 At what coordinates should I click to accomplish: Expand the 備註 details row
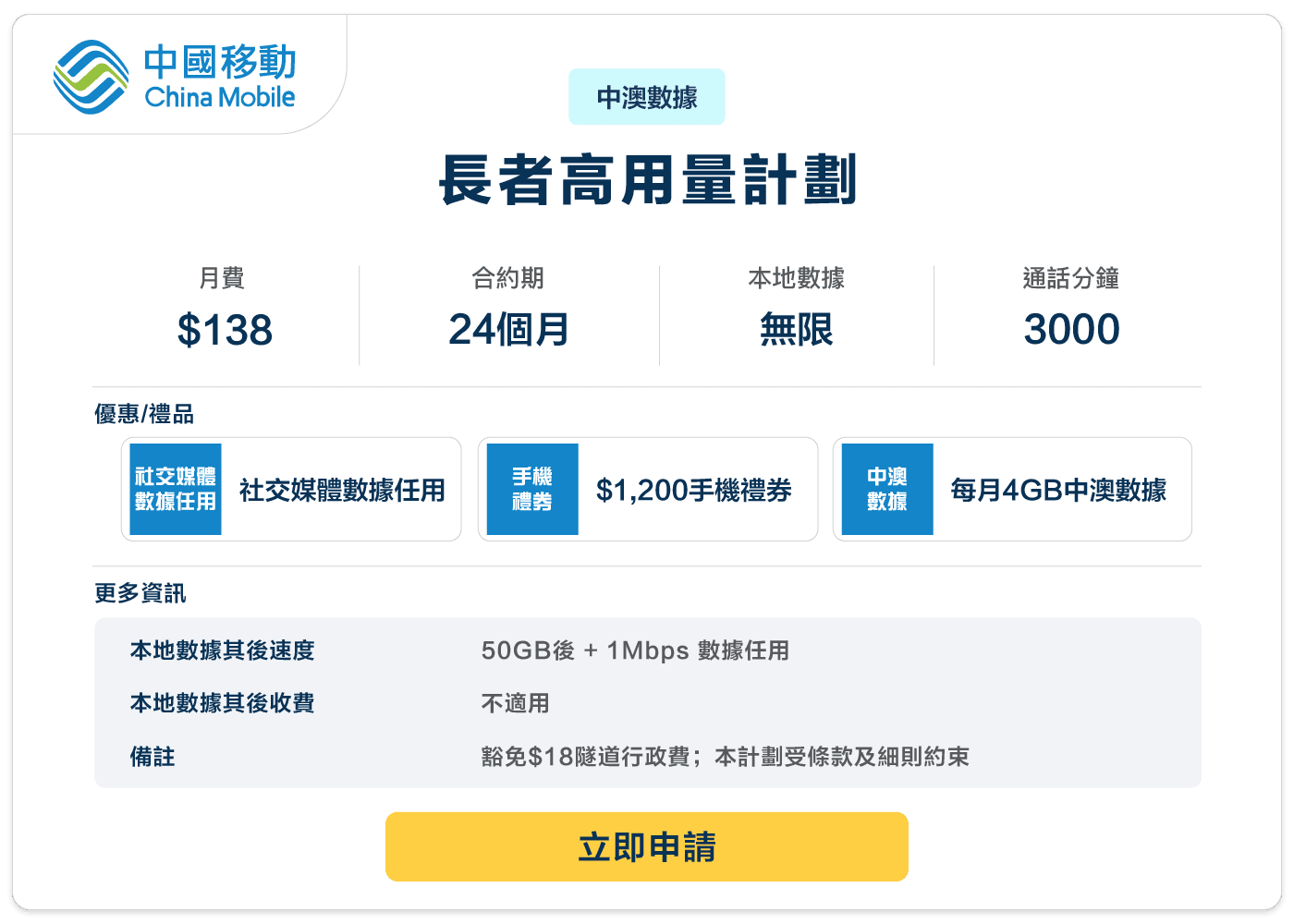coord(151,756)
